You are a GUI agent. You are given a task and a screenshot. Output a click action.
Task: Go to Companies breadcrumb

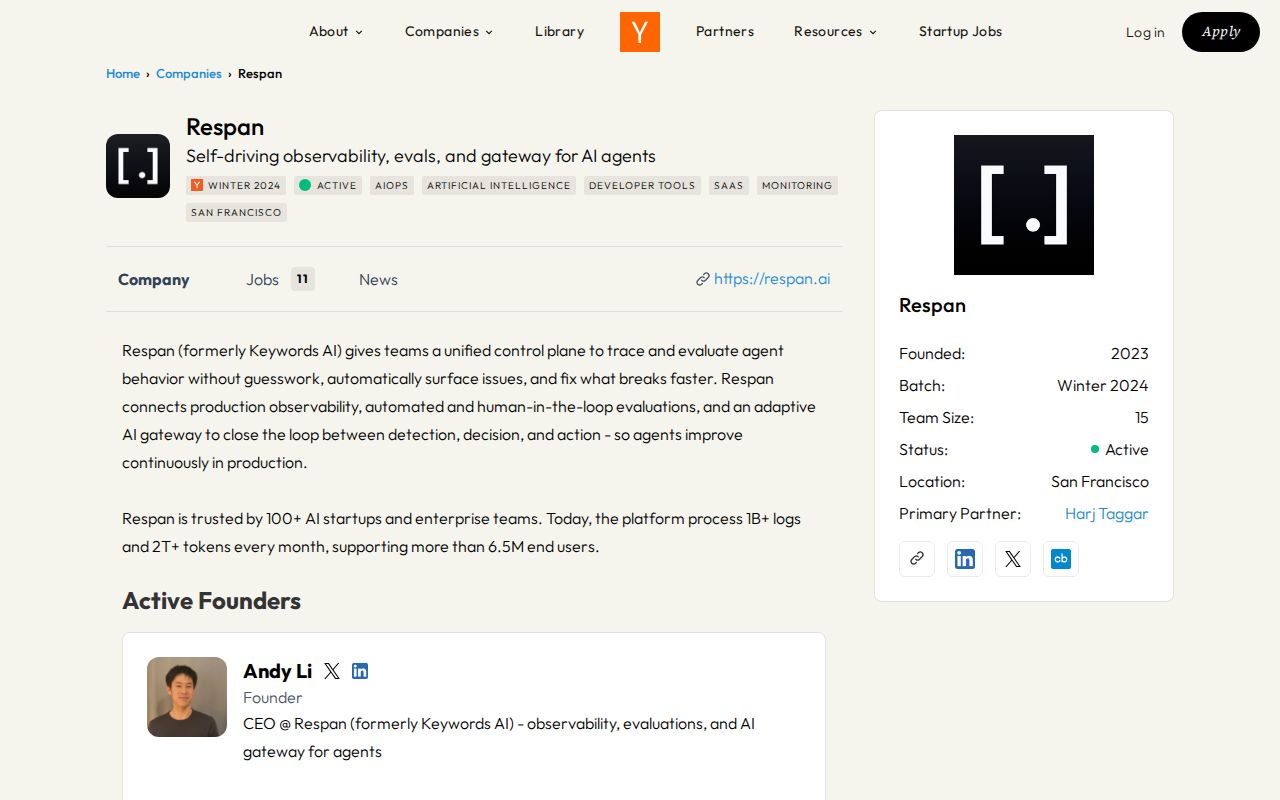[x=189, y=74]
